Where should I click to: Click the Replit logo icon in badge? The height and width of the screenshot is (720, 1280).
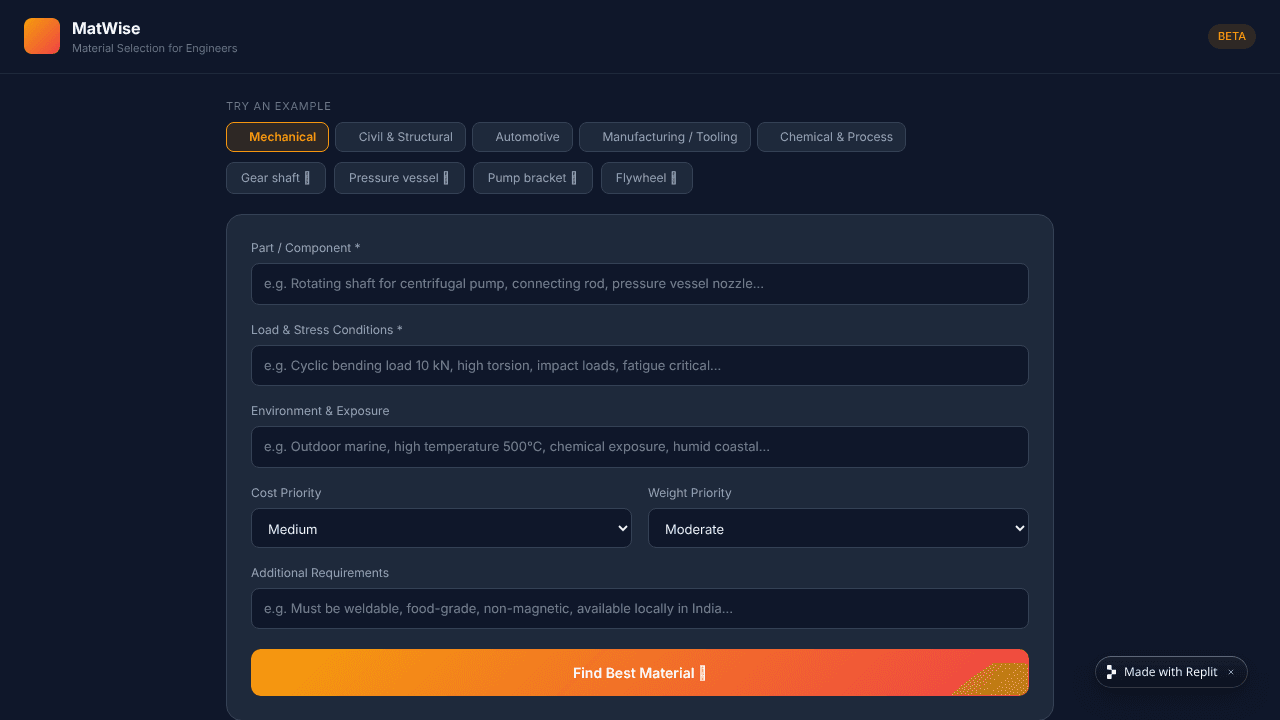1111,672
